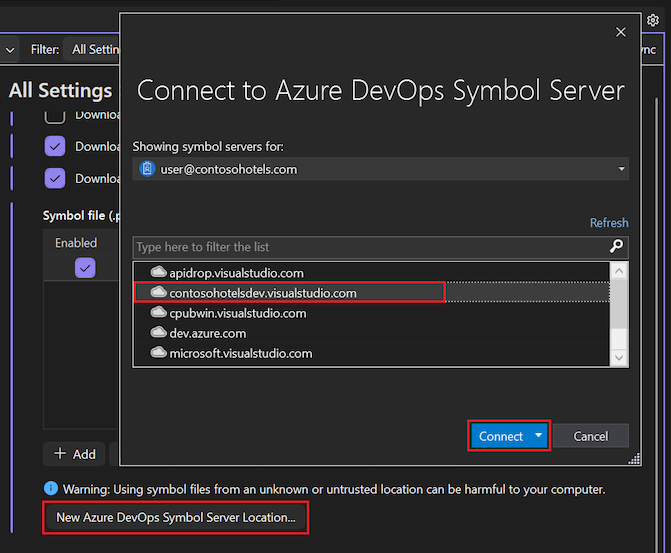Screen dimensions: 671x553
Task: Click the search magnifier in filter box
Action: (616, 246)
